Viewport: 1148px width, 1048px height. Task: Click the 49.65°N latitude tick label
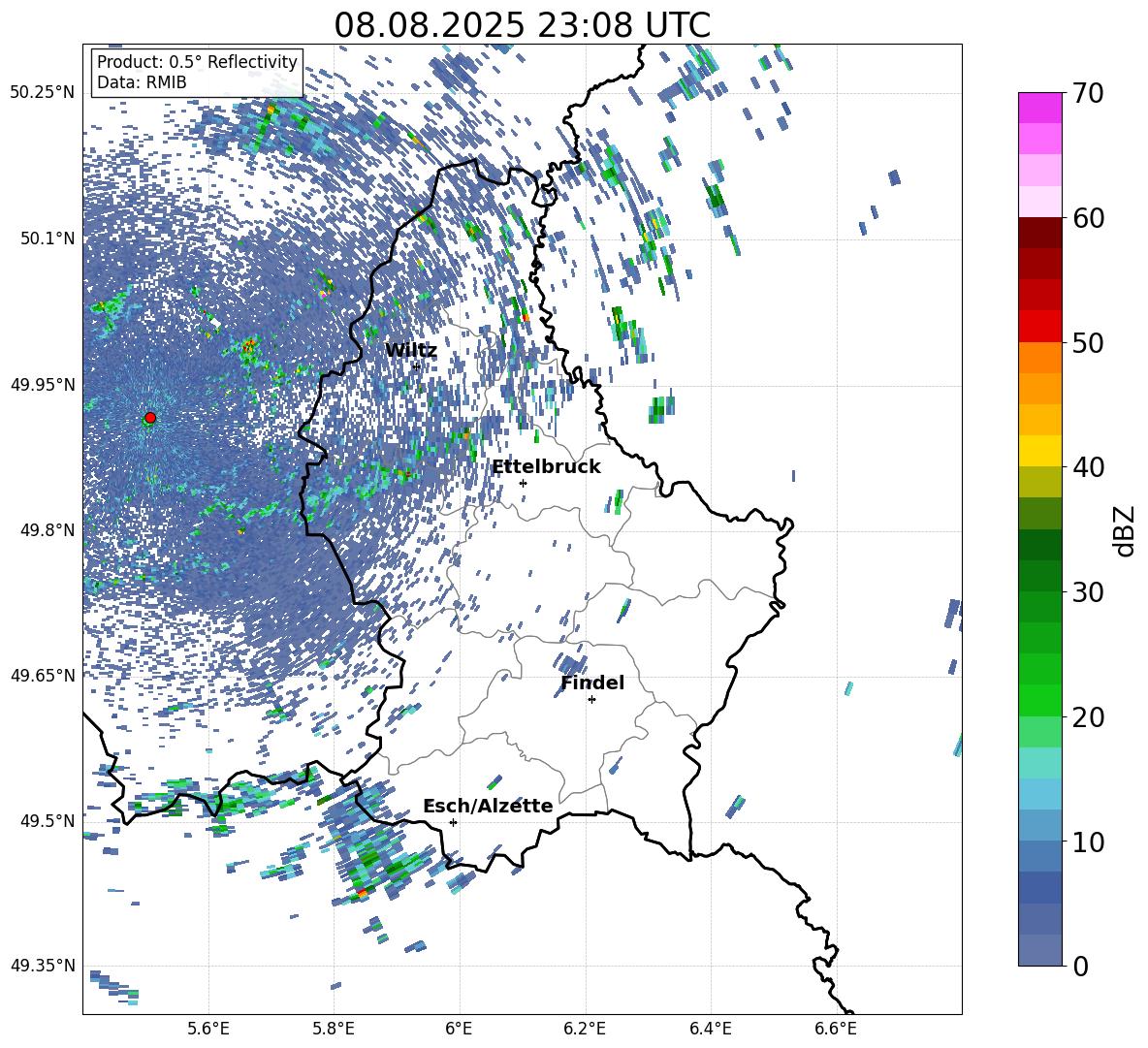tap(43, 675)
